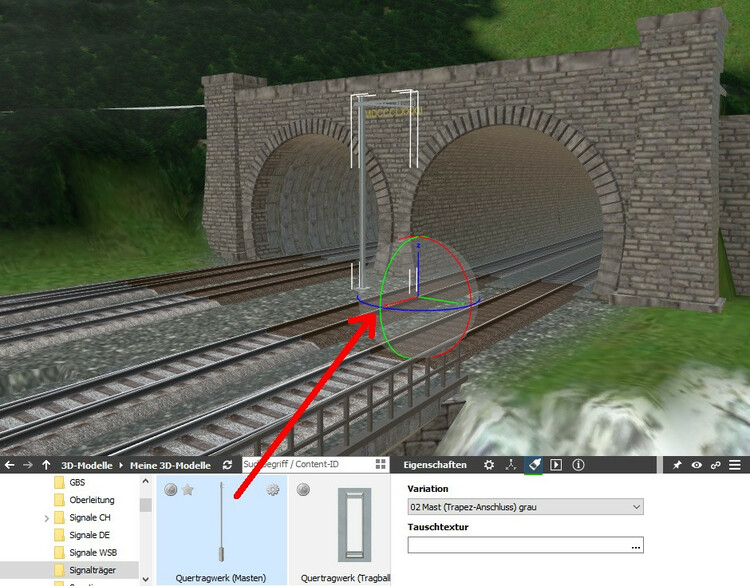
Task: Select the paint brush variation tab
Action: [534, 465]
